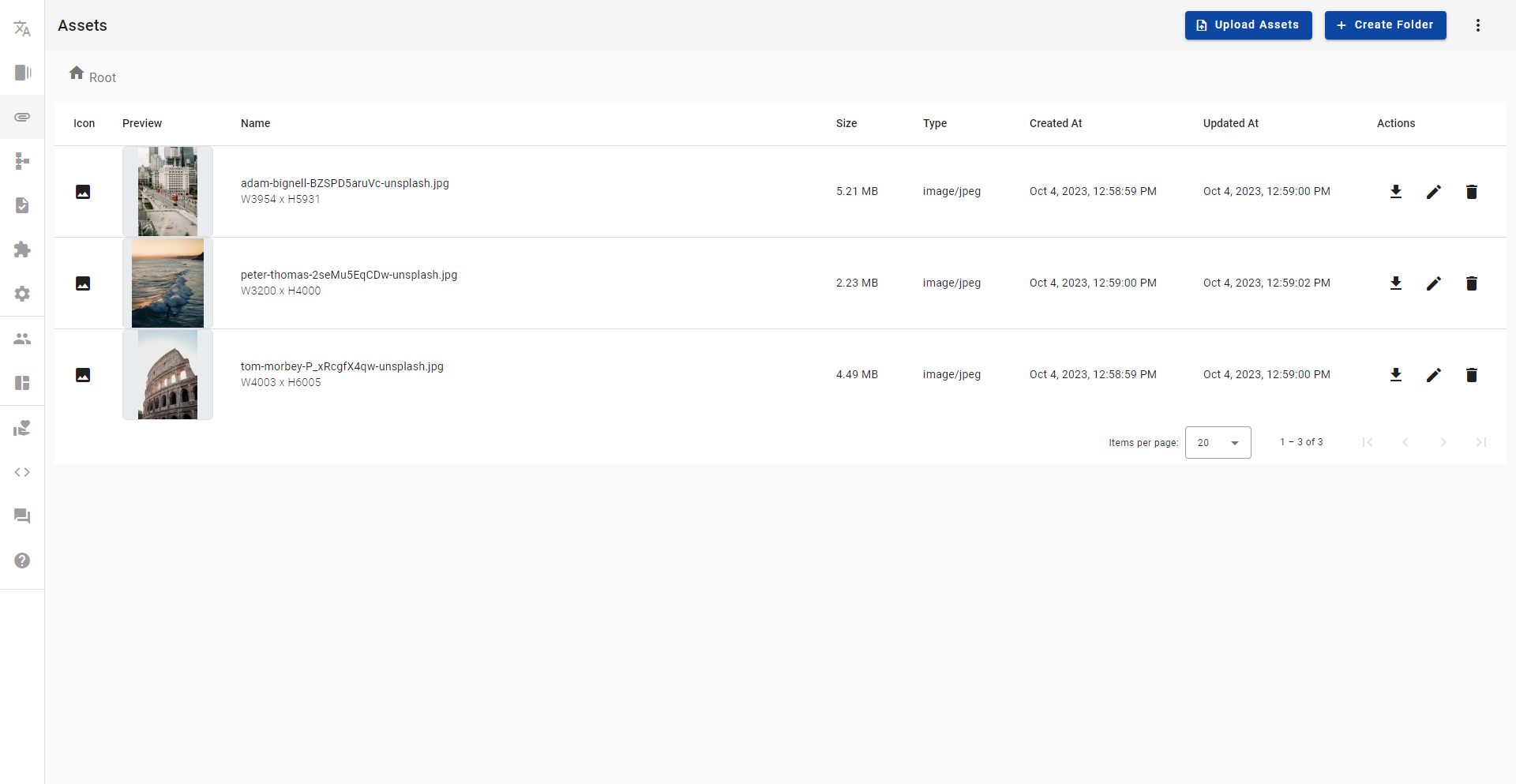The image size is (1516, 784).
Task: Open the Colosseum image preview thumbnail
Action: tap(167, 375)
